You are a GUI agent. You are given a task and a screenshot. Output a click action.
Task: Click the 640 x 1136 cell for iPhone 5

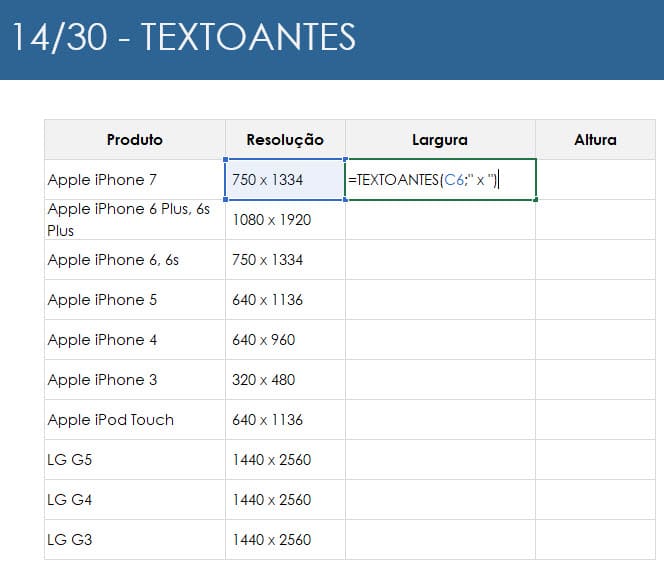click(x=285, y=300)
